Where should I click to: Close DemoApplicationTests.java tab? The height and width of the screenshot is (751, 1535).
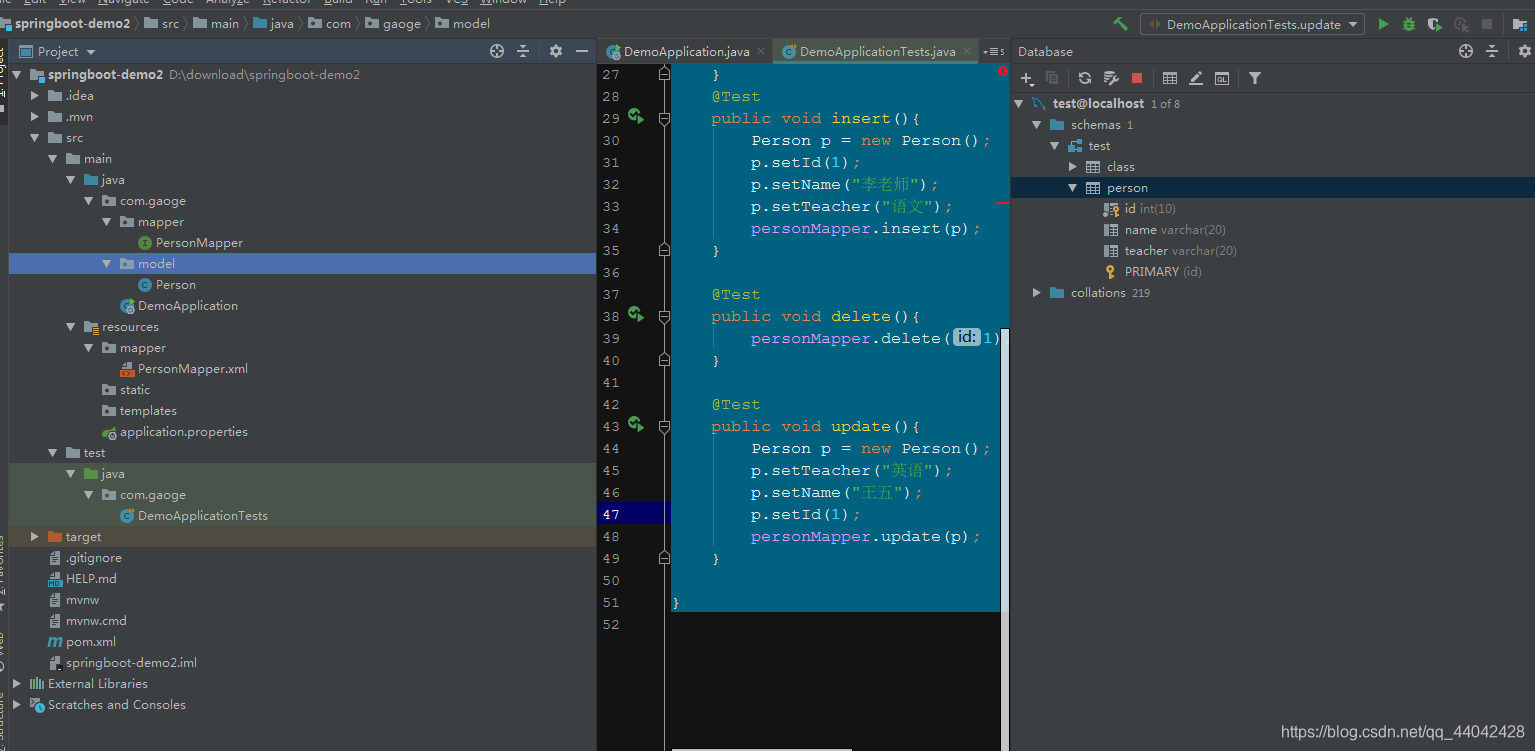(967, 51)
